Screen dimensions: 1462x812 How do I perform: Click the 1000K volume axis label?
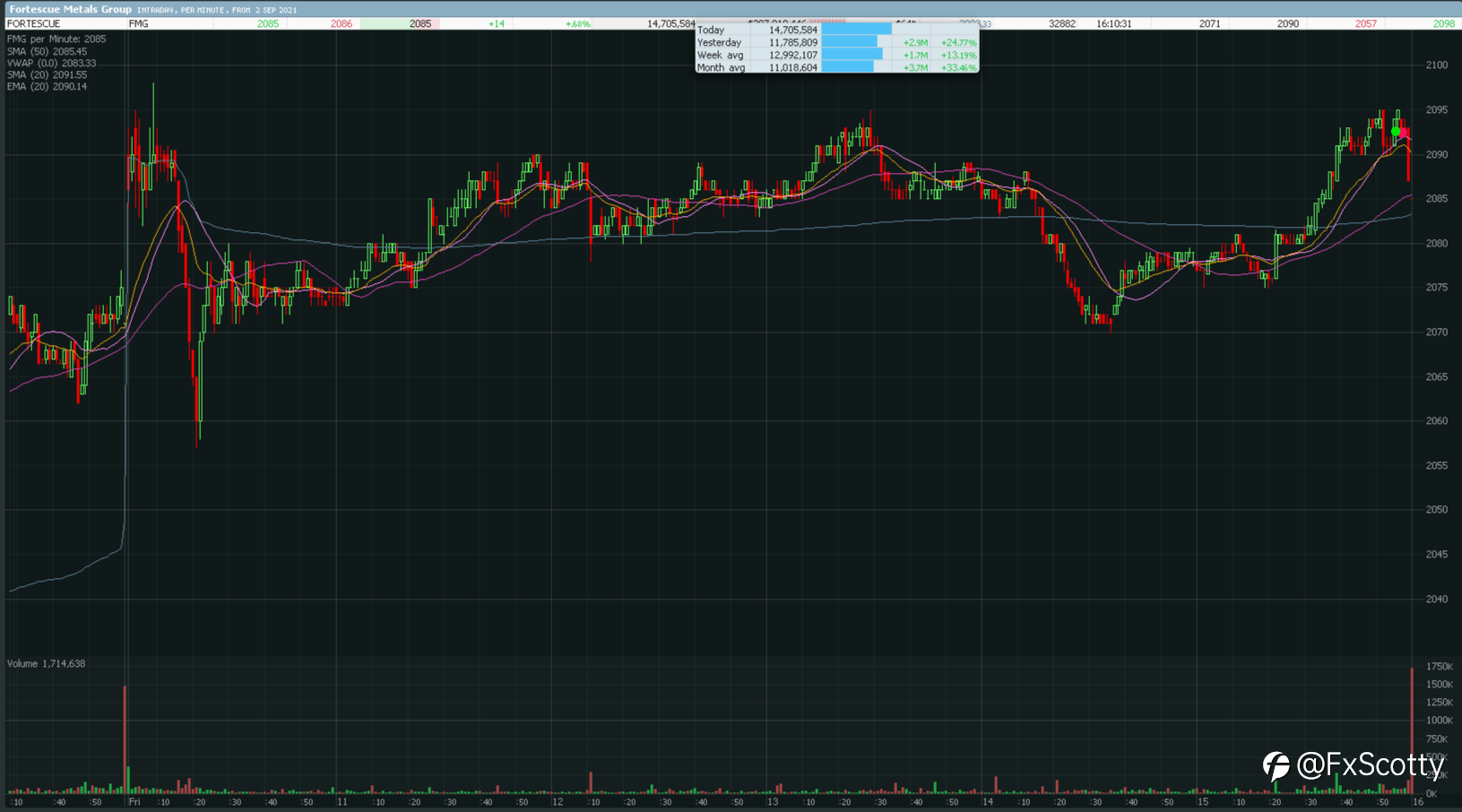tap(1440, 721)
